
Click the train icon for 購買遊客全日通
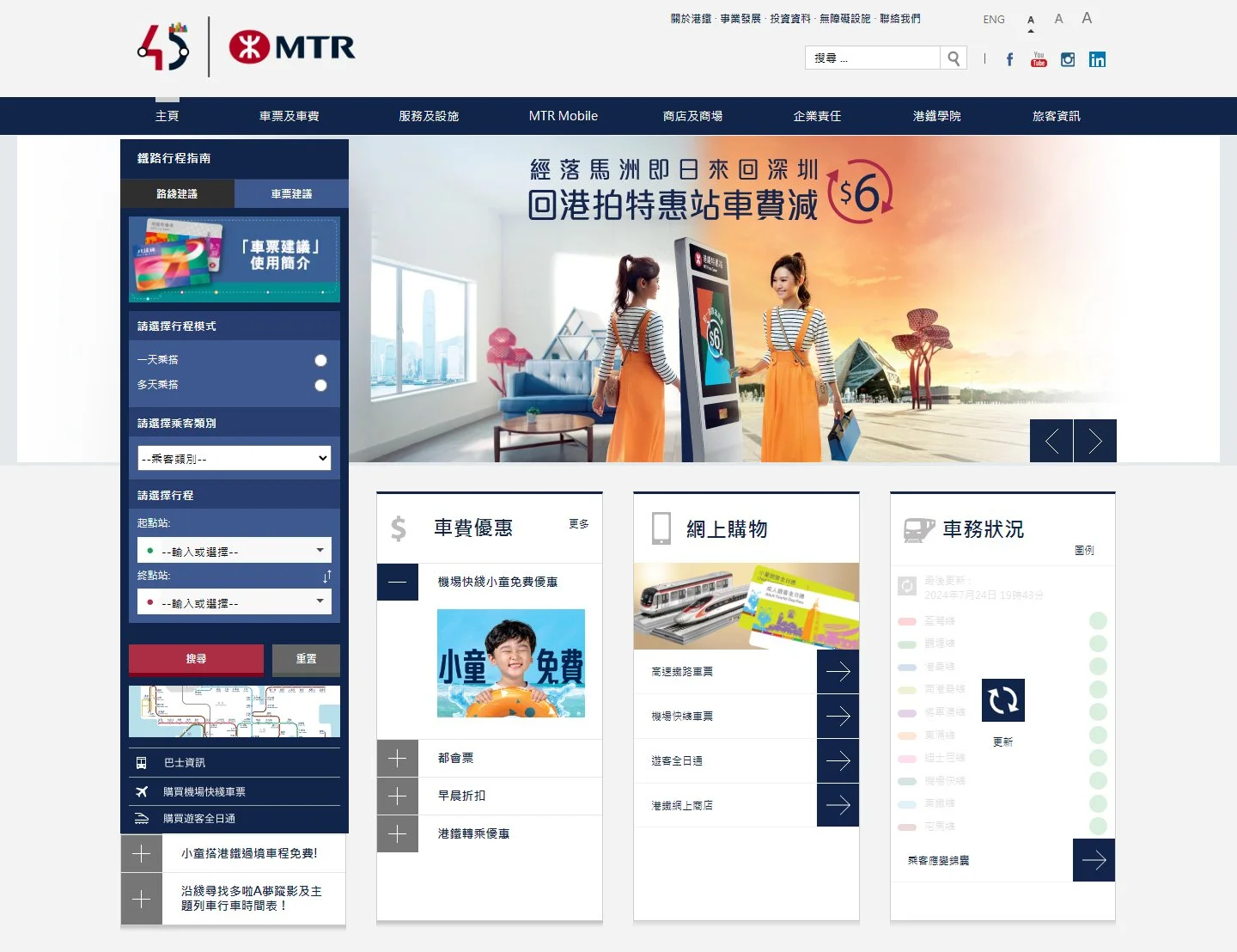(142, 819)
